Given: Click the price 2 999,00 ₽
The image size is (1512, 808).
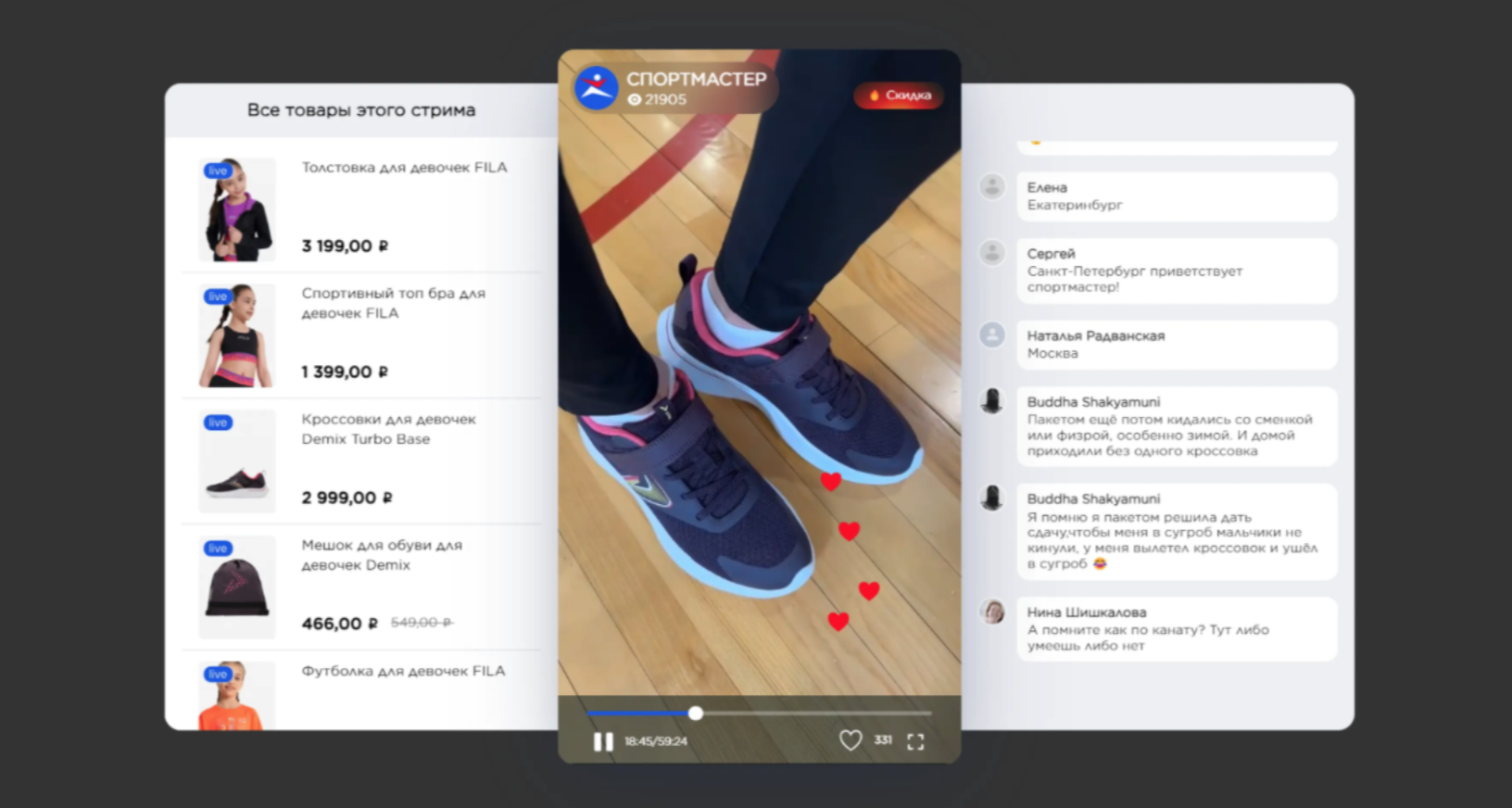Looking at the screenshot, I should (x=346, y=499).
